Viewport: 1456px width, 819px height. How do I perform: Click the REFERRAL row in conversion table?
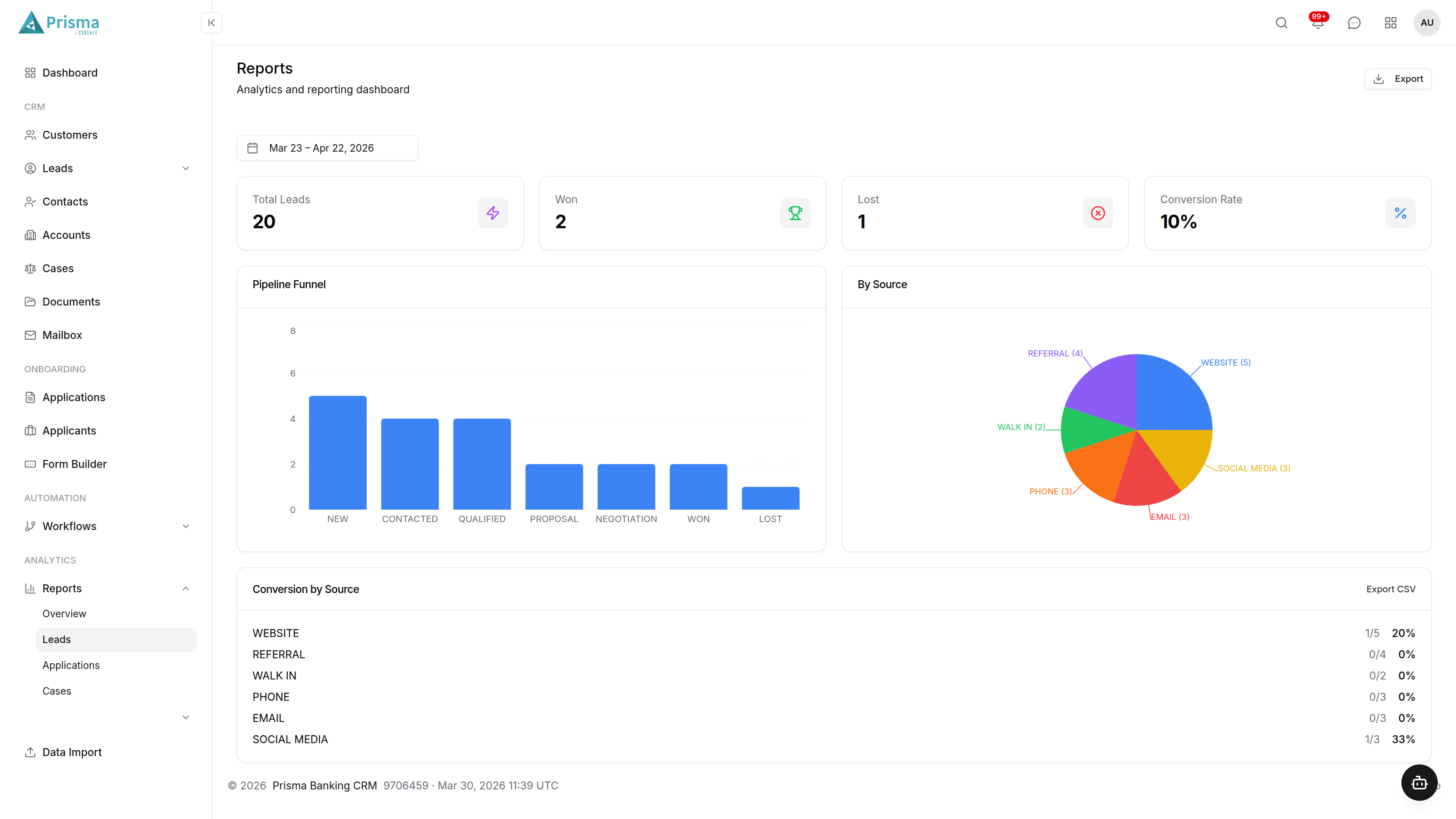click(x=834, y=654)
